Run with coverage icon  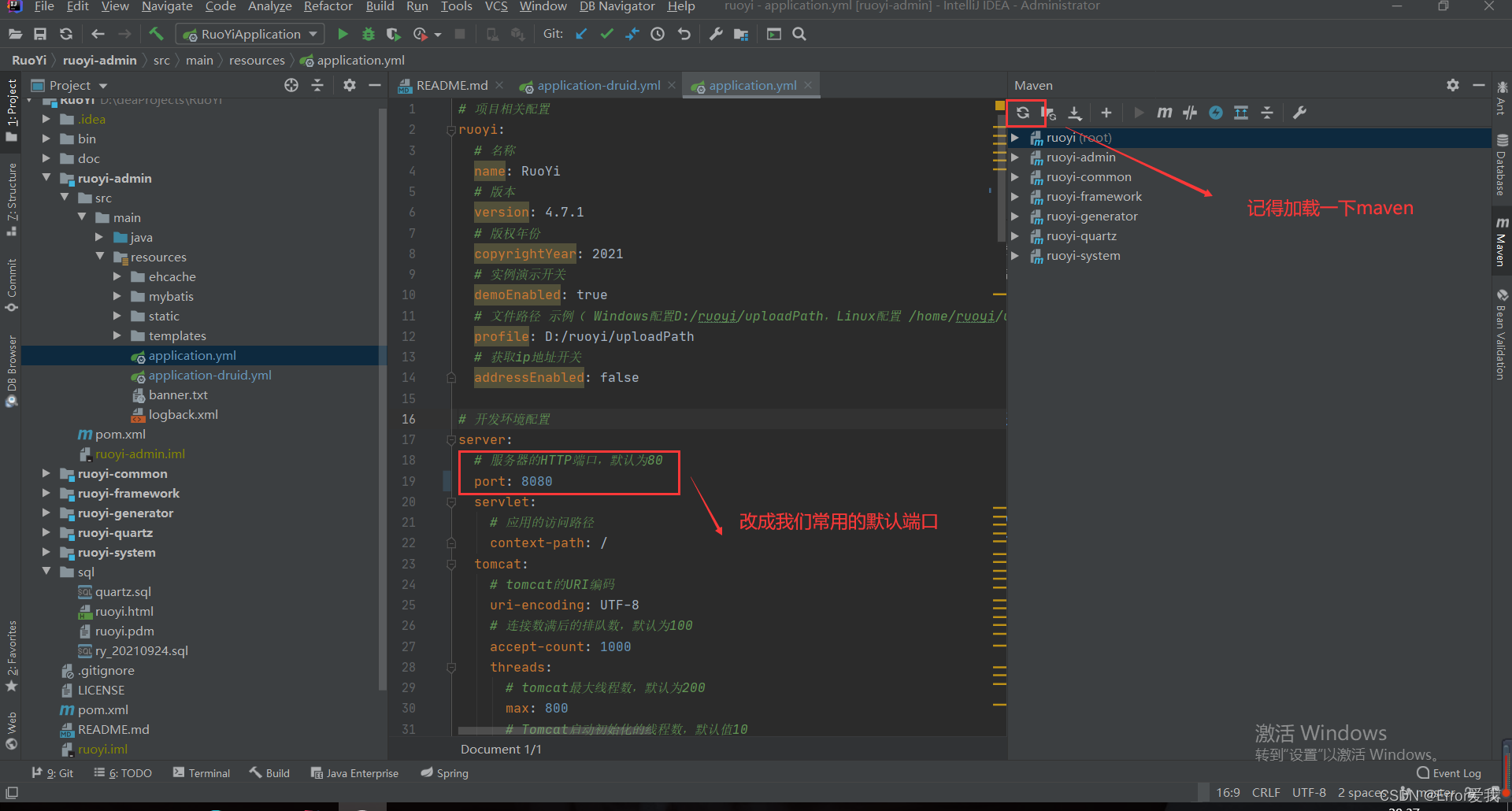(x=394, y=34)
